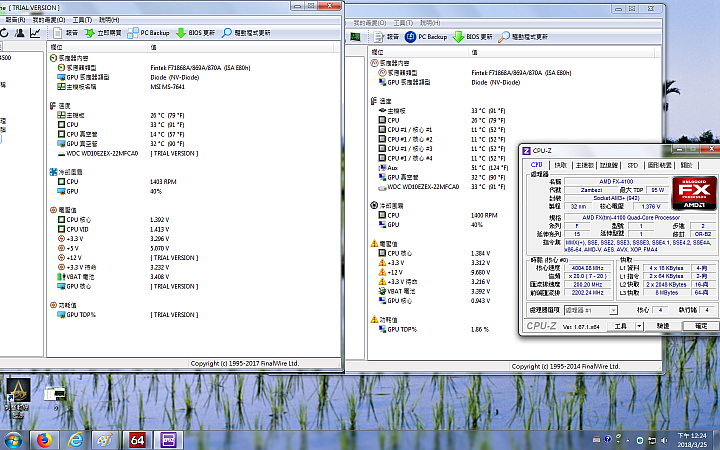Click the refresh arrow icon in front AIDA64 toolbar
This screenshot has width=720, height=450.
coord(4,33)
